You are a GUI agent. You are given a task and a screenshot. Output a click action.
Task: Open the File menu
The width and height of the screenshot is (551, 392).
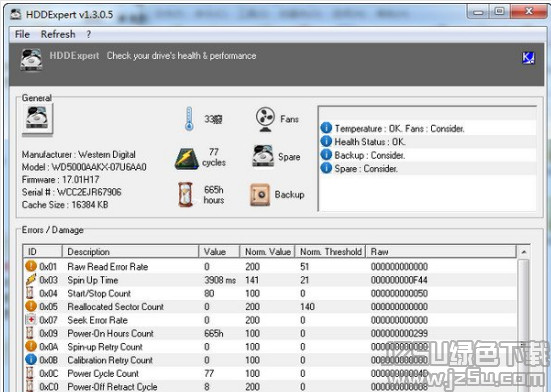(22, 34)
